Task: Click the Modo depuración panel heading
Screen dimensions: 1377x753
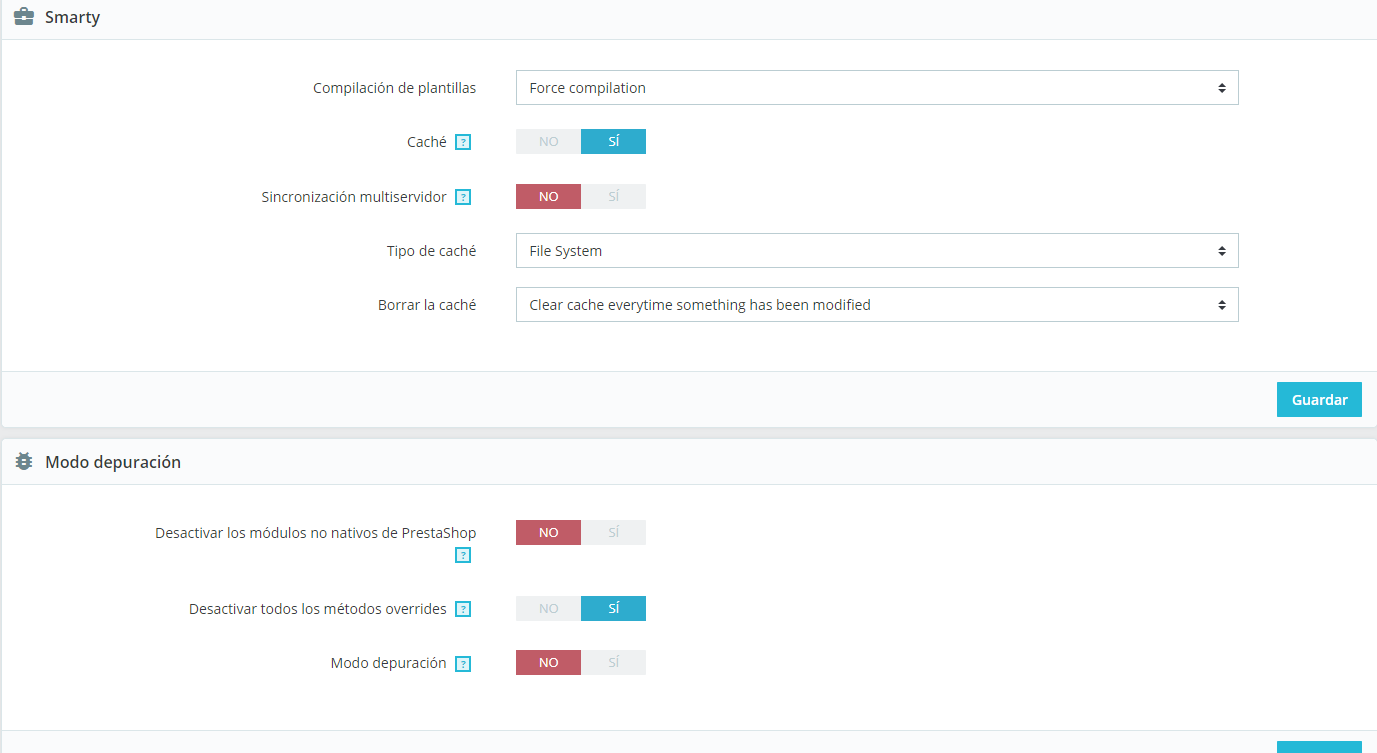Action: click(113, 462)
